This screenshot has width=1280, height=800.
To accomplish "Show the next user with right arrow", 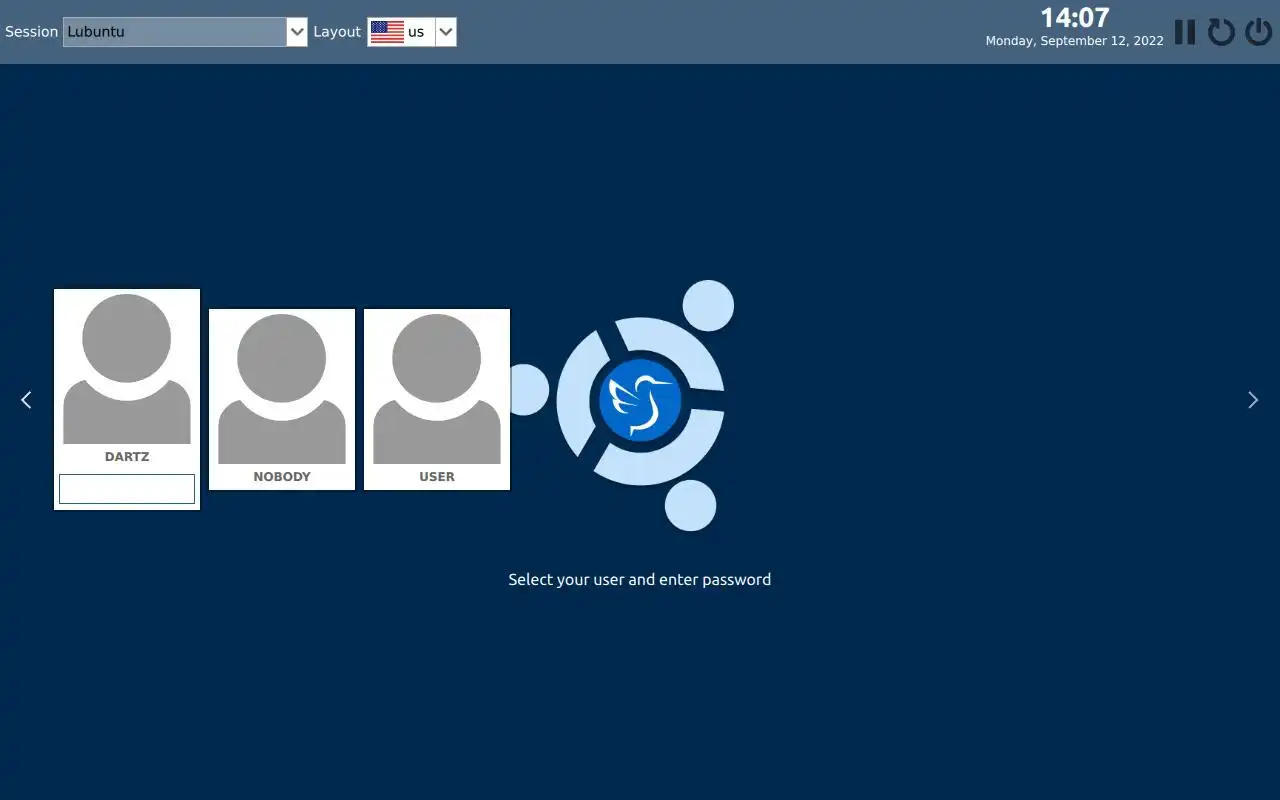I will click(1253, 400).
